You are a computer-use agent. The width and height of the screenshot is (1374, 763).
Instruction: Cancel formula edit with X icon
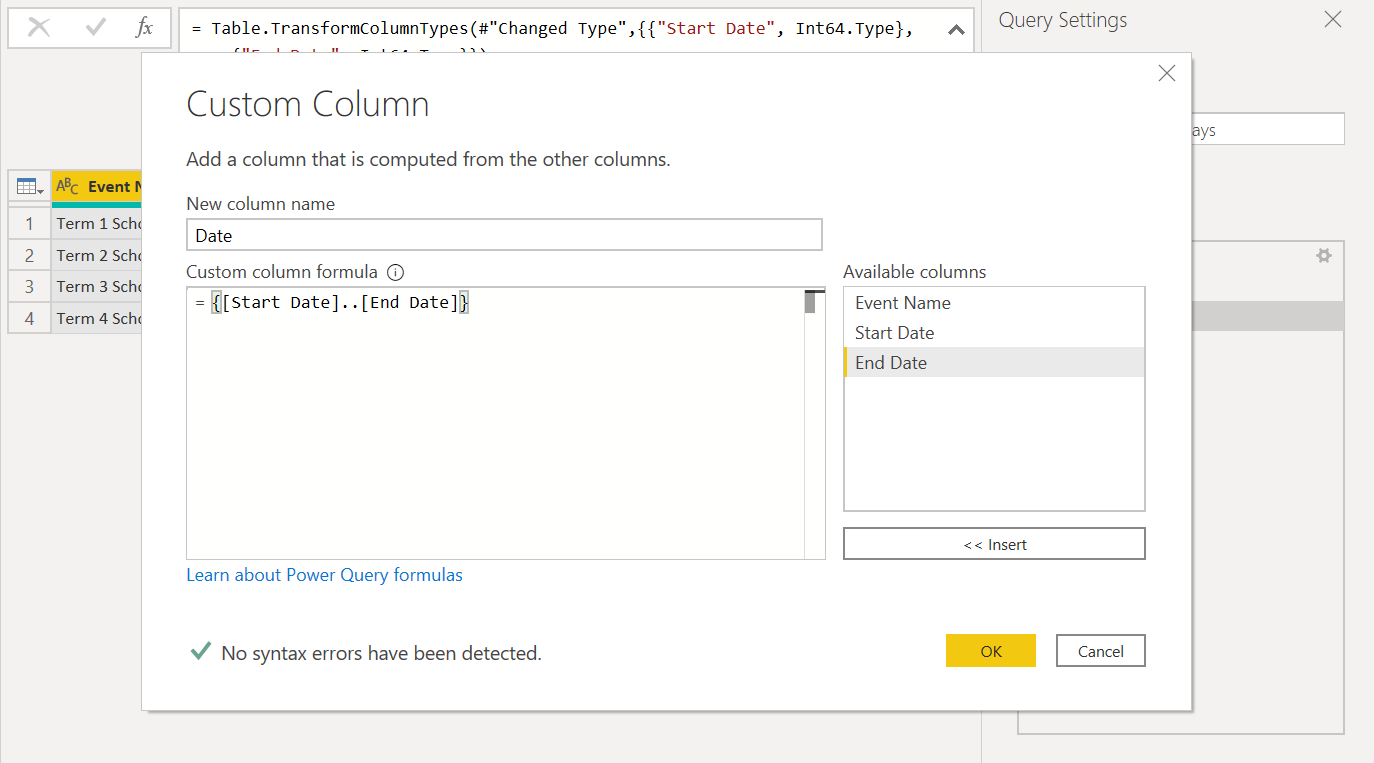click(39, 28)
